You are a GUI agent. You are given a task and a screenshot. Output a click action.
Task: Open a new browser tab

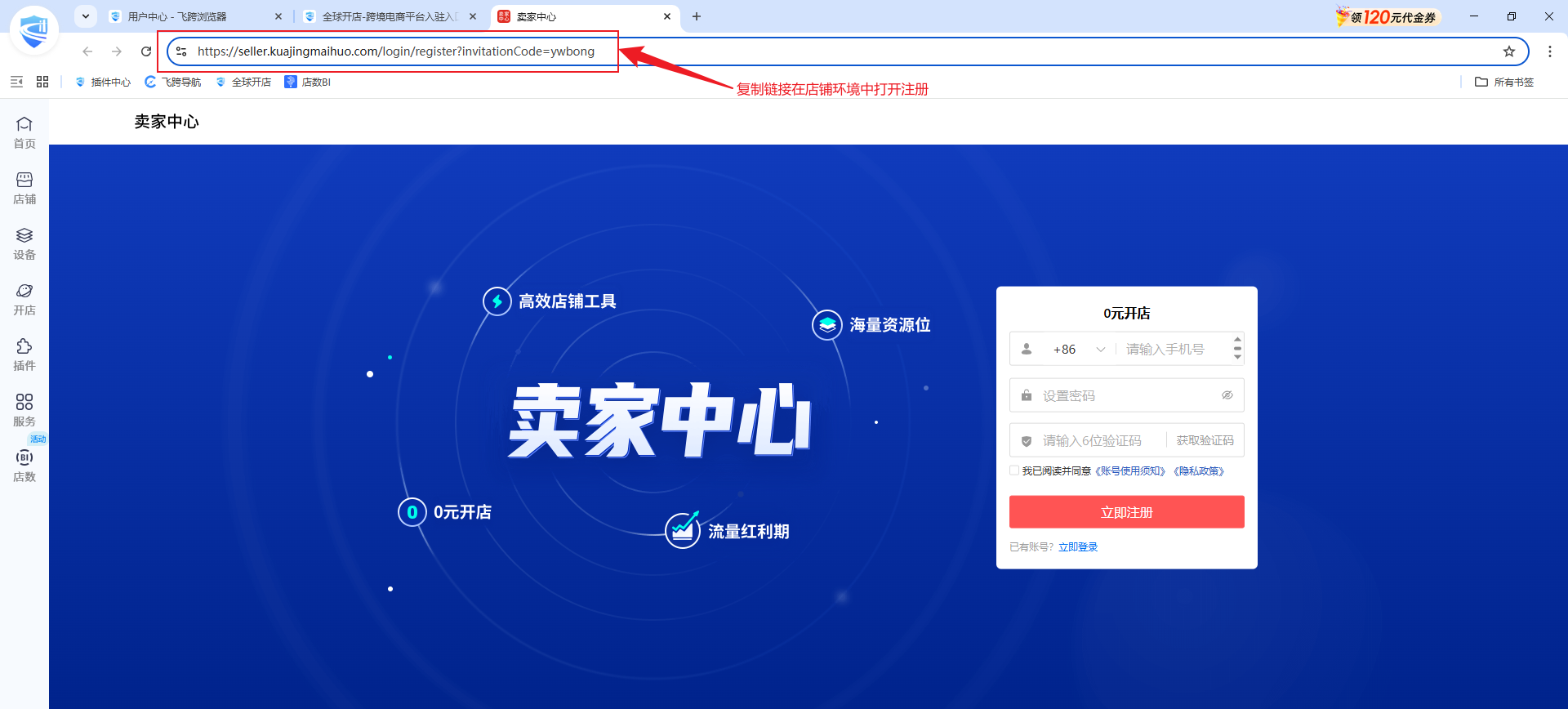pos(697,16)
